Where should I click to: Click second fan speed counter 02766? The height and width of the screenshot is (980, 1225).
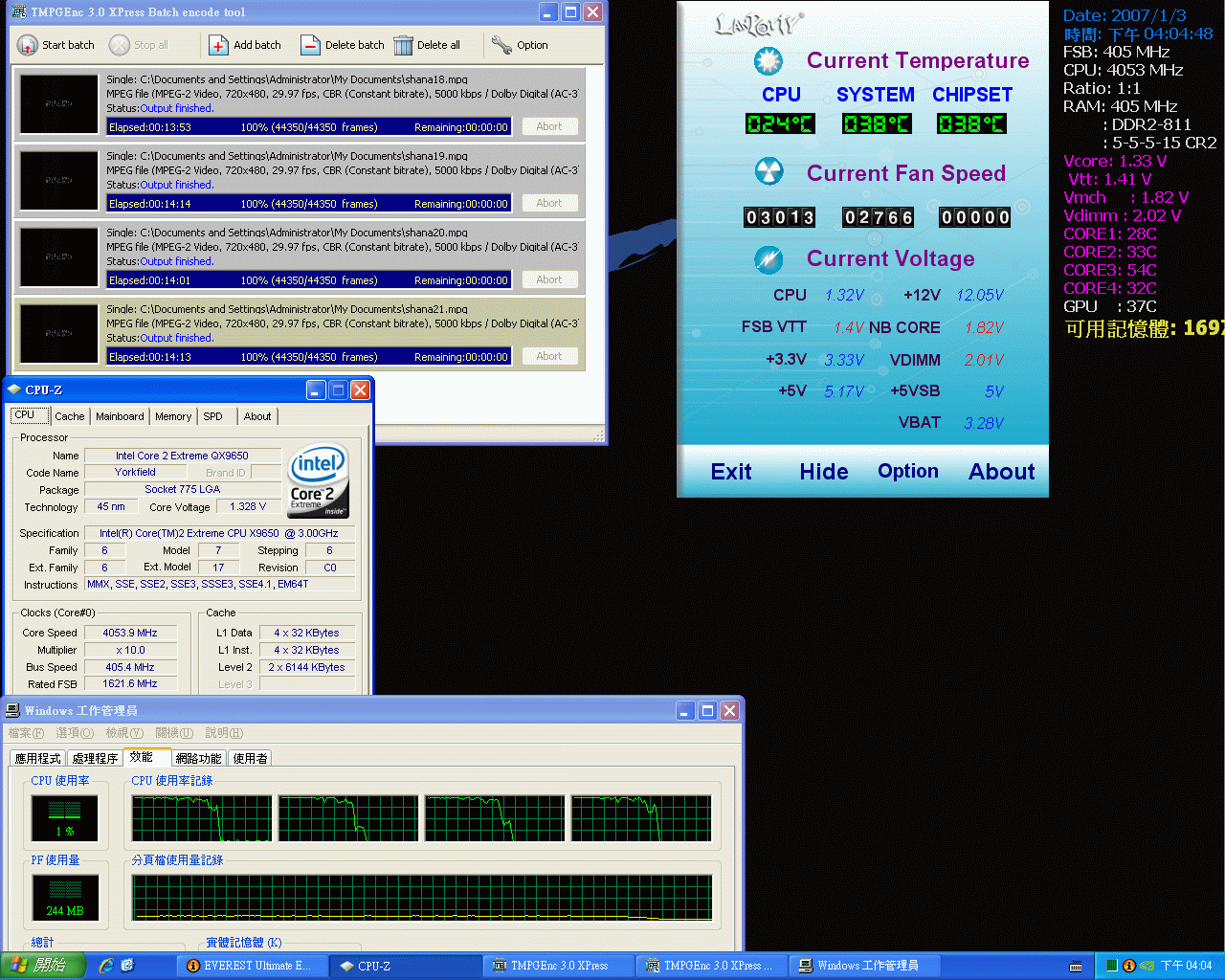pyautogui.click(x=879, y=217)
